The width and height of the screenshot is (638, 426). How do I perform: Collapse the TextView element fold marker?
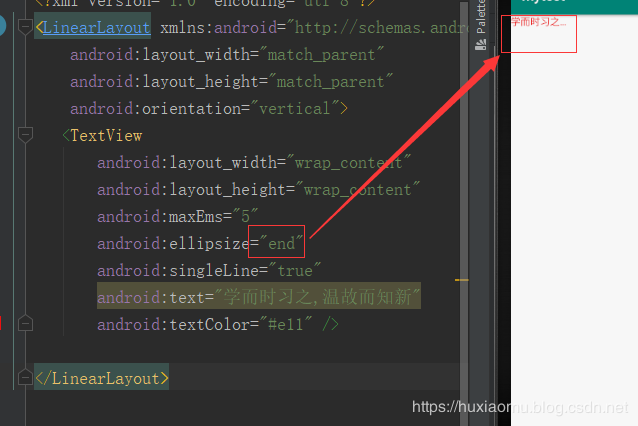25,135
